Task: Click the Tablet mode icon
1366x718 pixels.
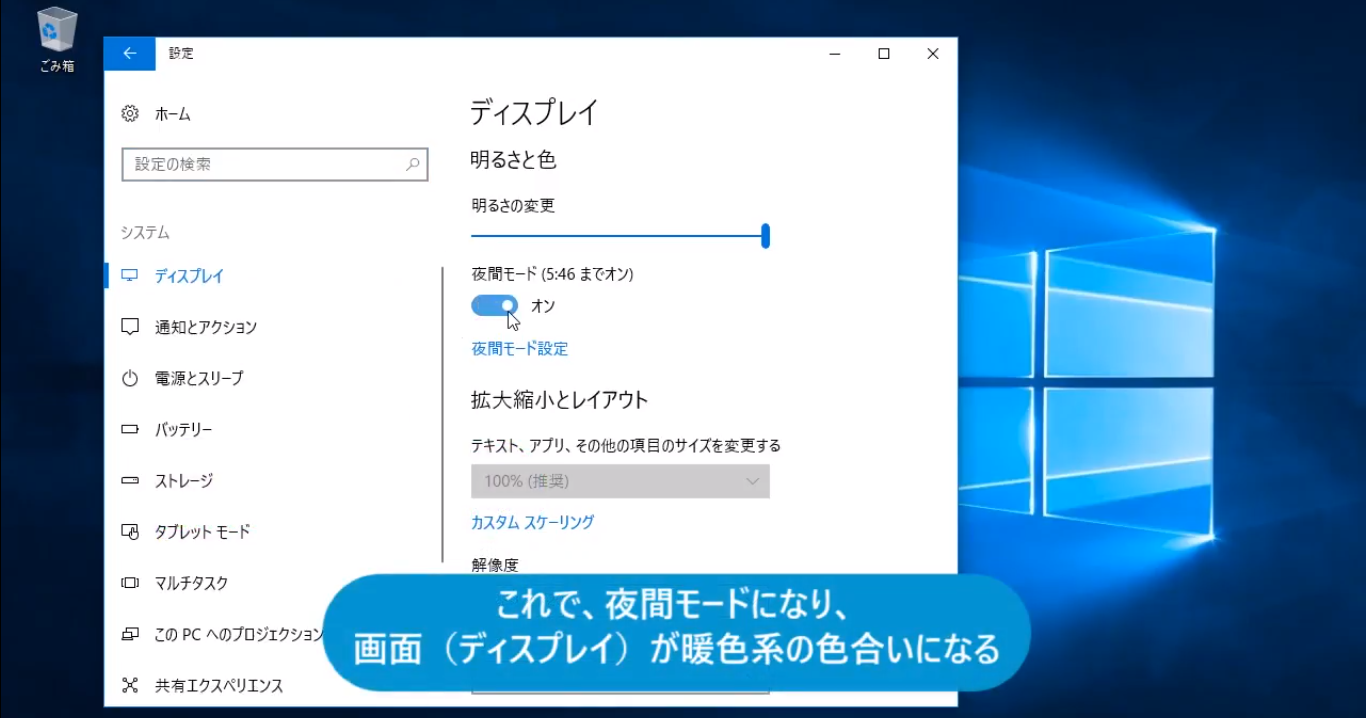Action: click(130, 532)
